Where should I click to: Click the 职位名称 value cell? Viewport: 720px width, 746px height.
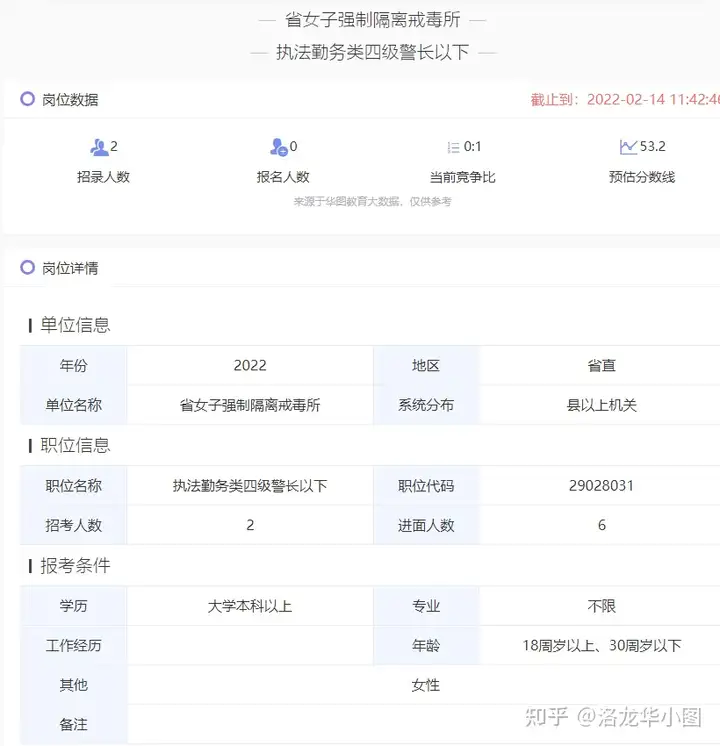pyautogui.click(x=250, y=486)
